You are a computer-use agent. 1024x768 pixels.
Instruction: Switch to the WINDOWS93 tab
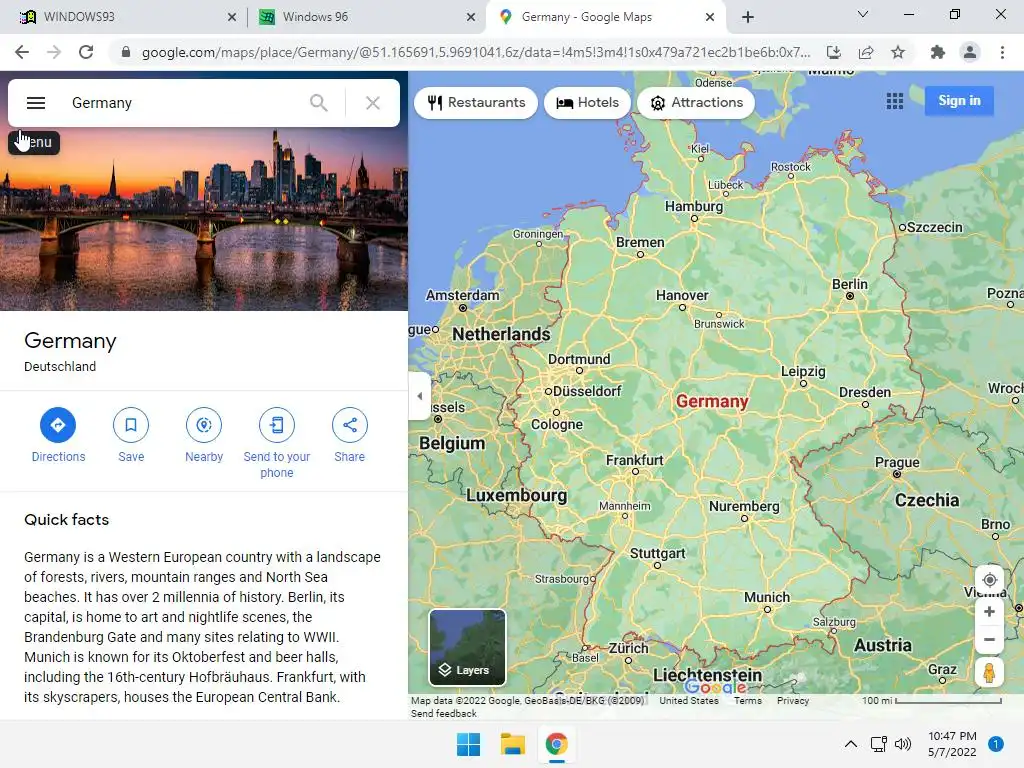124,17
